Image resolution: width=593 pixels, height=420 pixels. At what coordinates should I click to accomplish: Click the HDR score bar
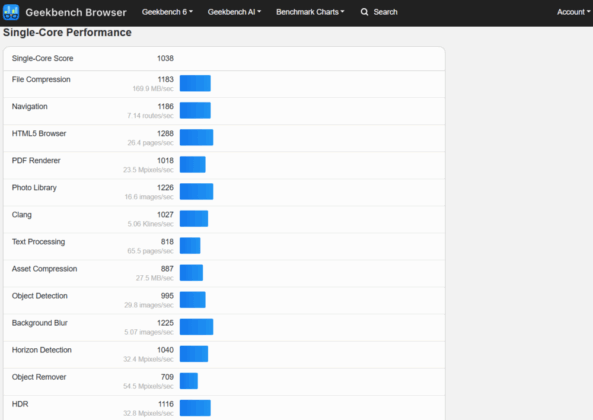[x=195, y=408]
